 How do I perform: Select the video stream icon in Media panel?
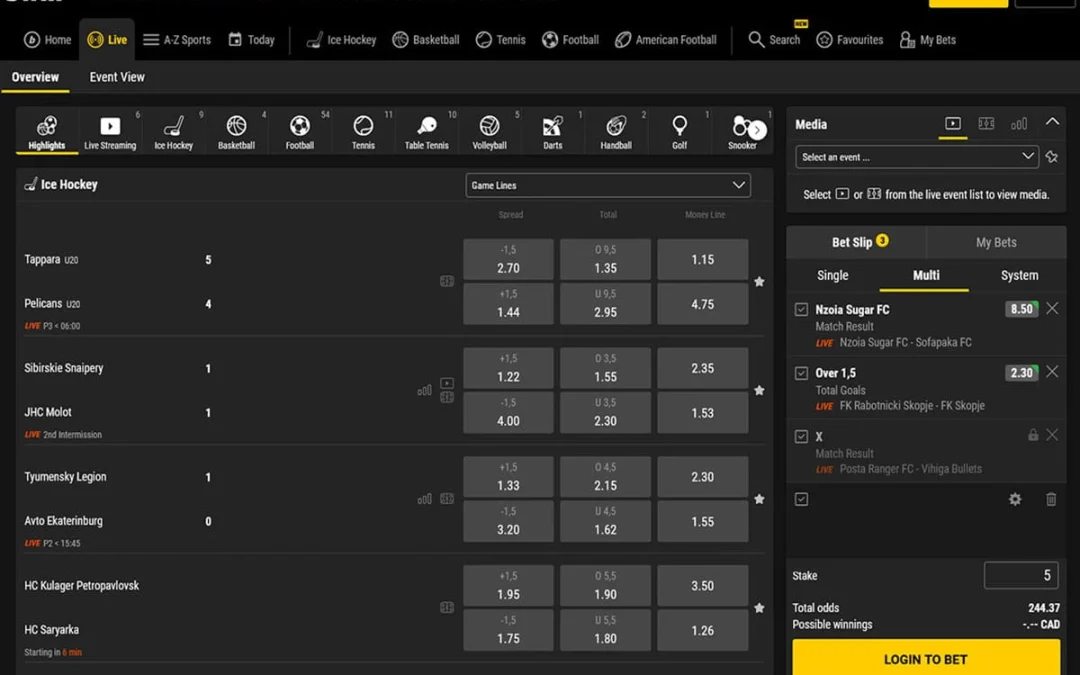[x=952, y=125]
